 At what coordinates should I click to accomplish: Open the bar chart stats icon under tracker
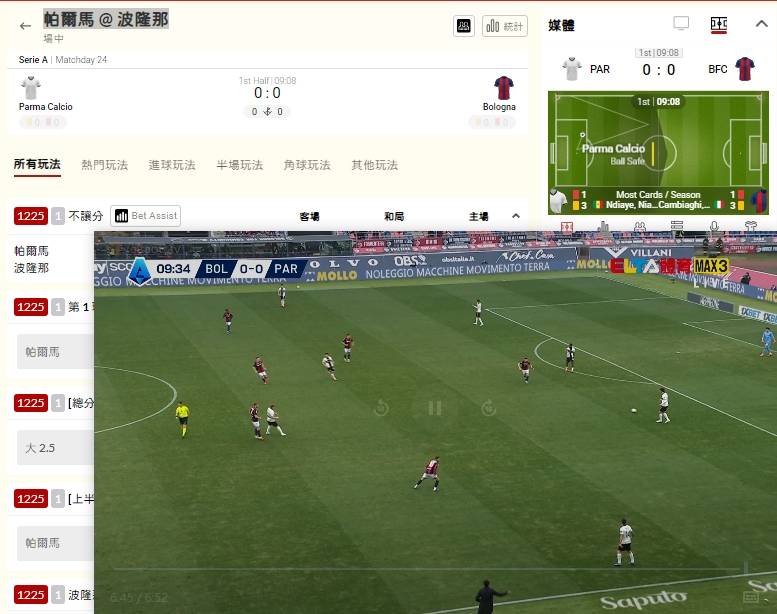point(604,226)
